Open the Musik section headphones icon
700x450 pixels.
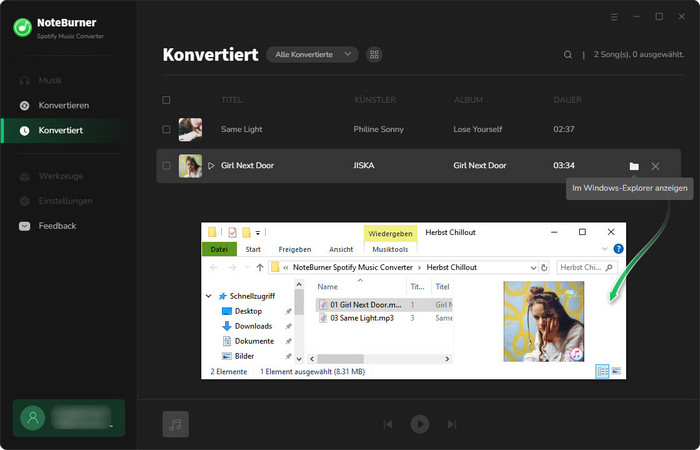pyautogui.click(x=24, y=80)
